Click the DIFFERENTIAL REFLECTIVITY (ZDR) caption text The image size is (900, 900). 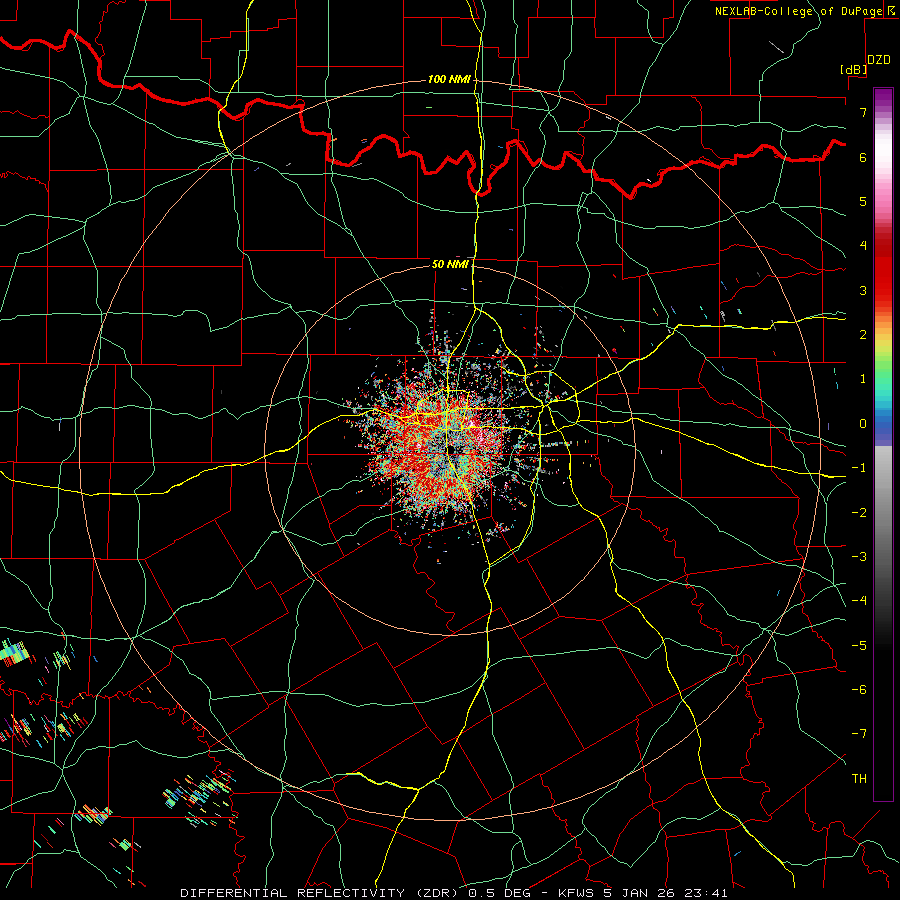pyautogui.click(x=319, y=893)
